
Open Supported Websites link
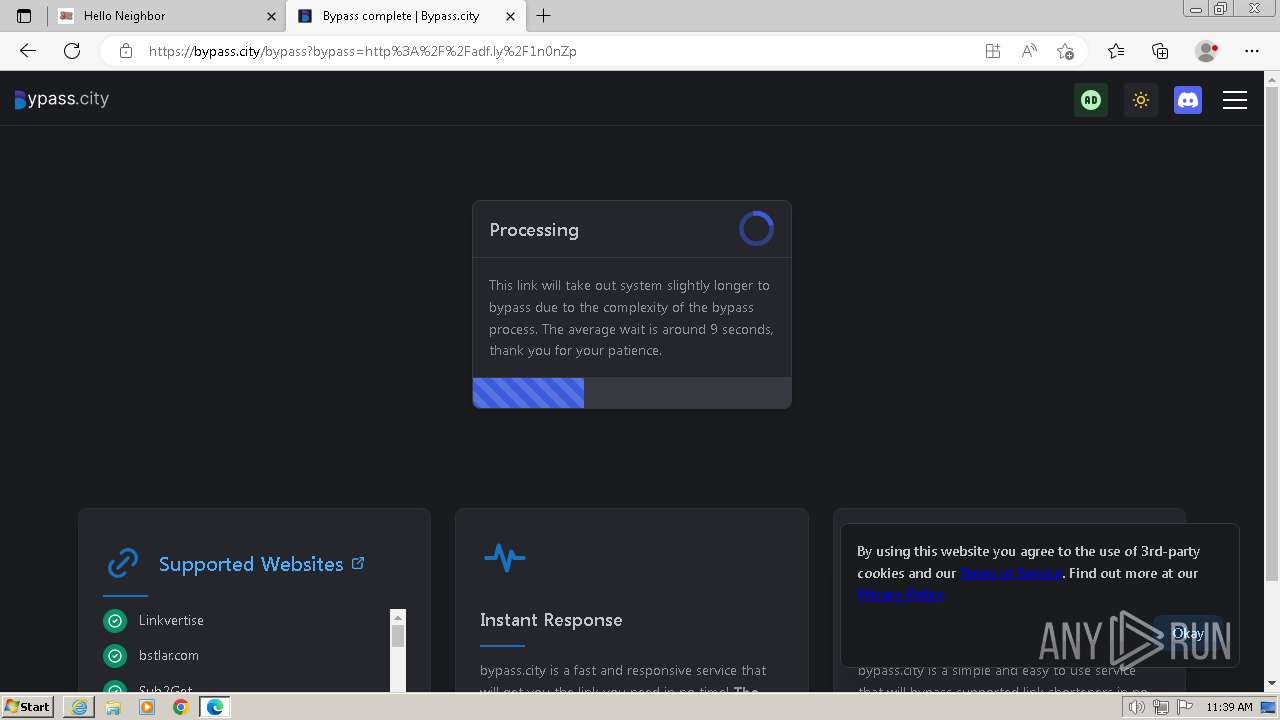pos(251,564)
